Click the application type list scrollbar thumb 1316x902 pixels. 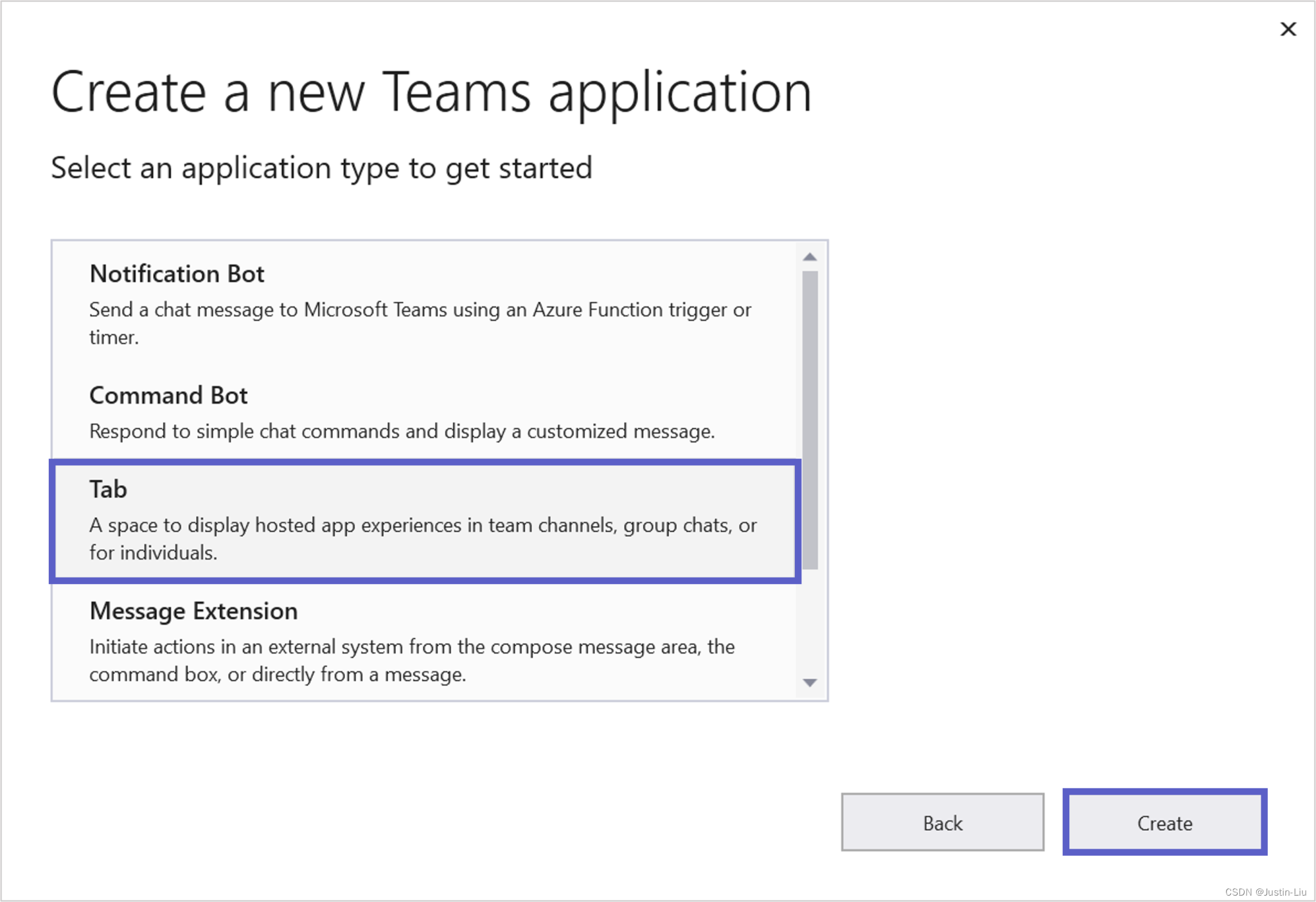click(810, 420)
